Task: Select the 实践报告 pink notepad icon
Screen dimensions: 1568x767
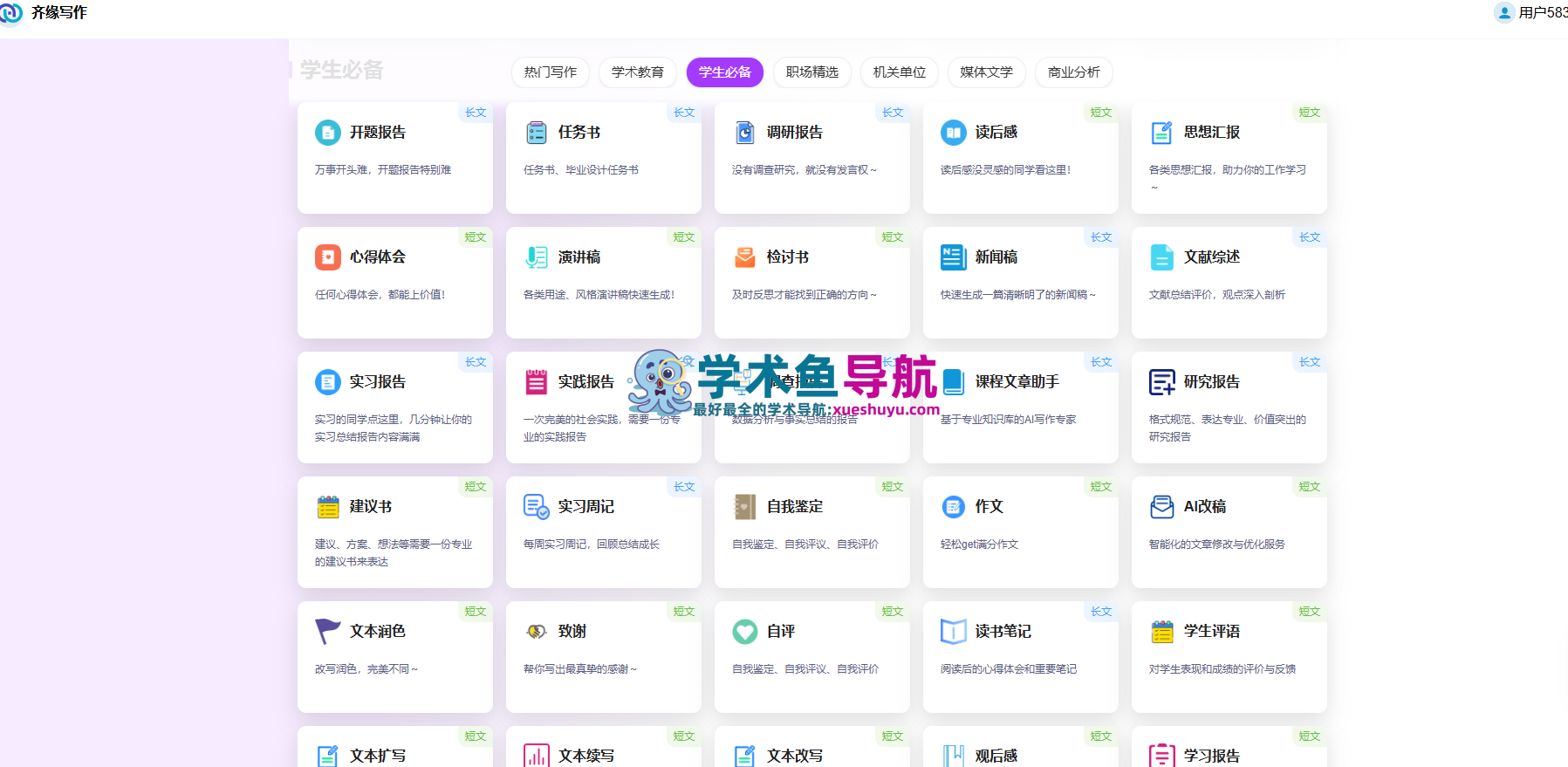Action: (537, 382)
